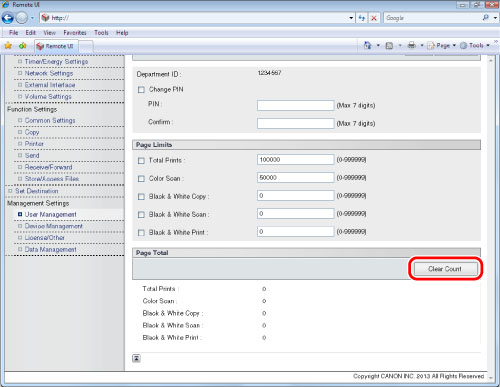
Task: Open Volume Settings link
Action: pyautogui.click(x=48, y=97)
